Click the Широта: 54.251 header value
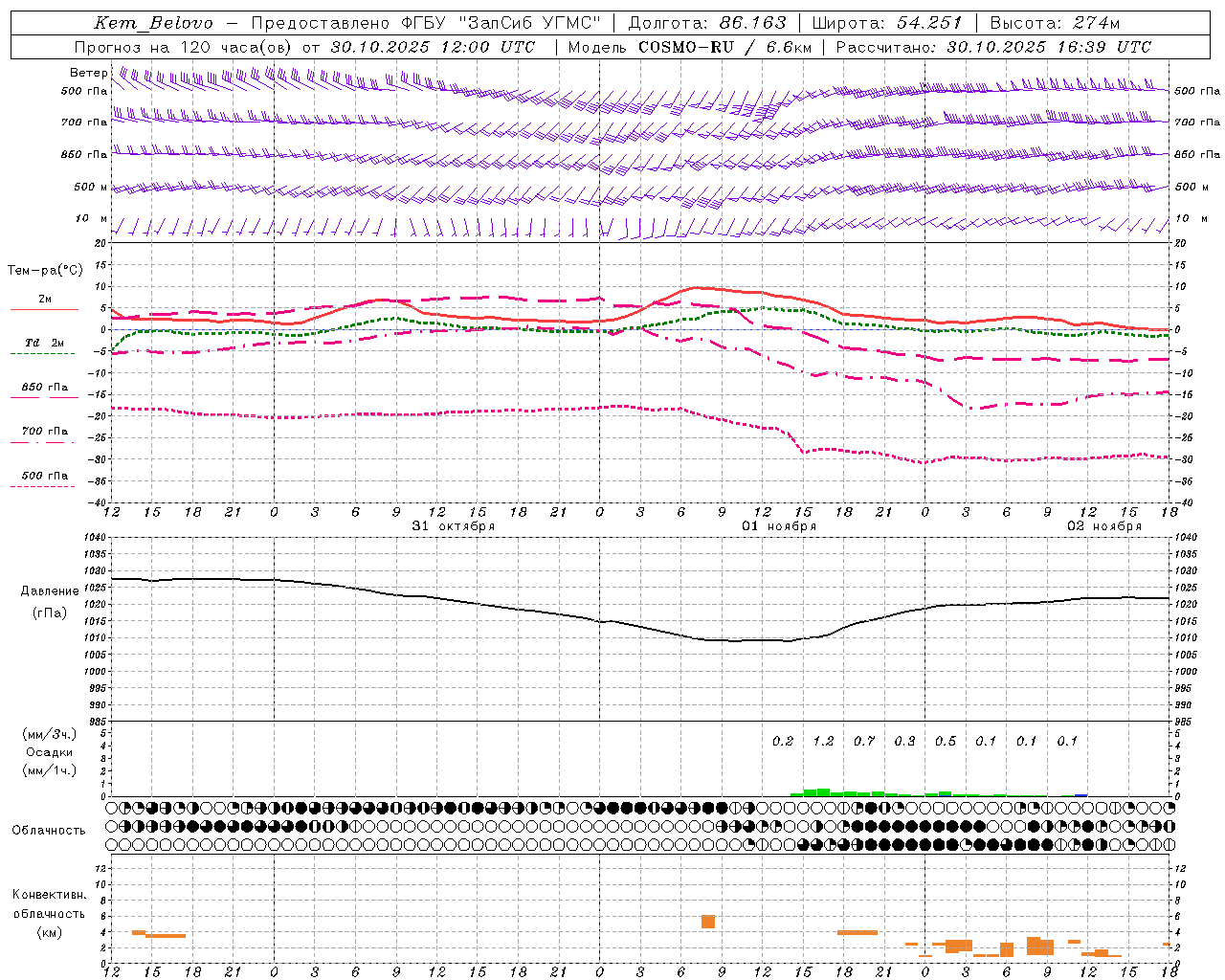Viewport: 1225px width, 980px height. (887, 23)
